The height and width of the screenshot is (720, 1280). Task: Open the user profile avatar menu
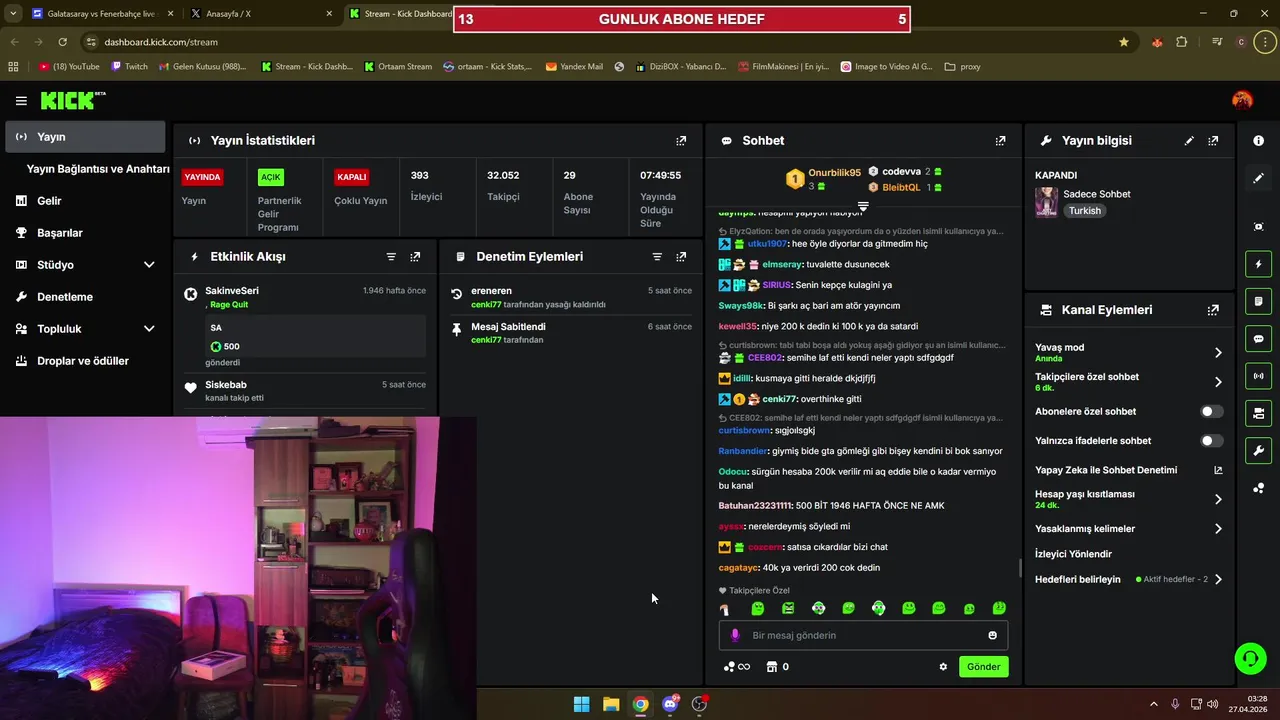pyautogui.click(x=1242, y=100)
